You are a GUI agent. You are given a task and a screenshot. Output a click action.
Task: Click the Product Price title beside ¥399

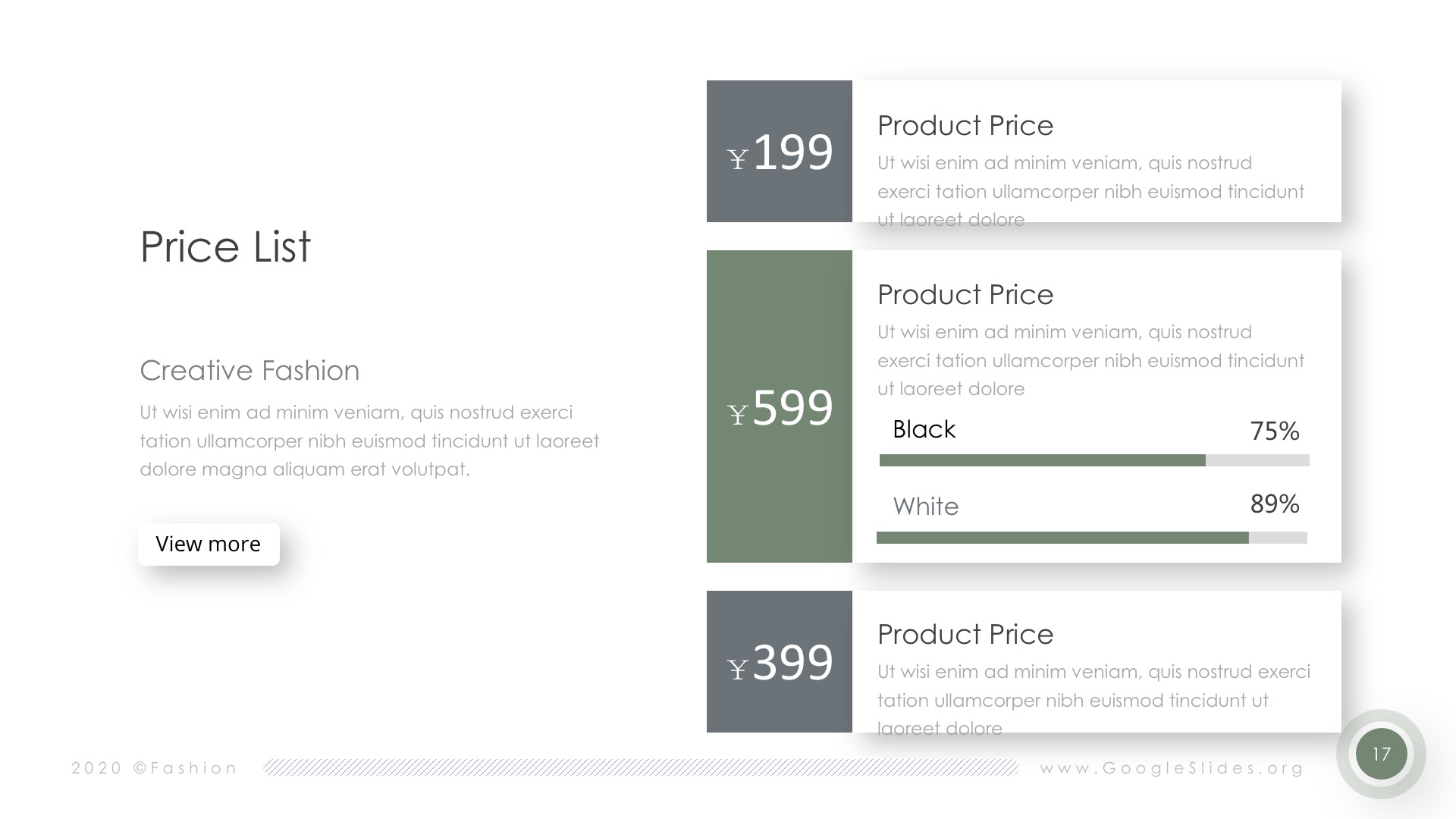coord(965,634)
